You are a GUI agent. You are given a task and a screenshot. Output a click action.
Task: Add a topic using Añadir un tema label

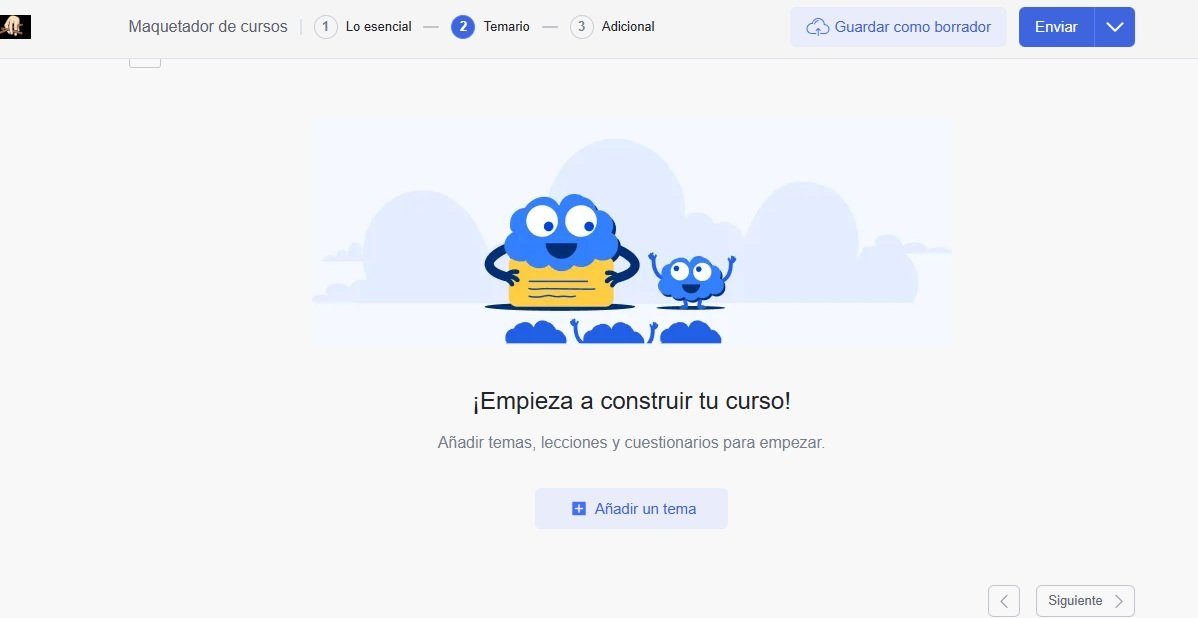[646, 509]
